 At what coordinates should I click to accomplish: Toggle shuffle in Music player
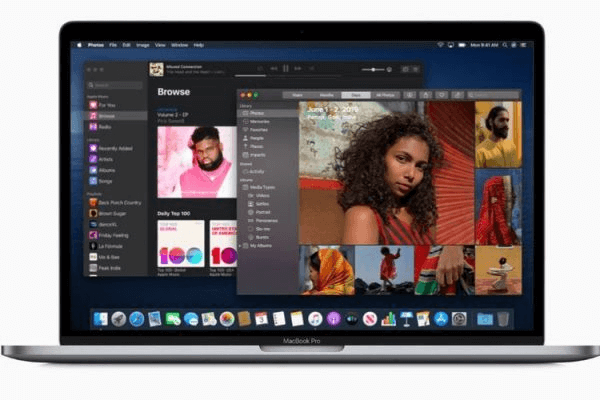coord(260,69)
